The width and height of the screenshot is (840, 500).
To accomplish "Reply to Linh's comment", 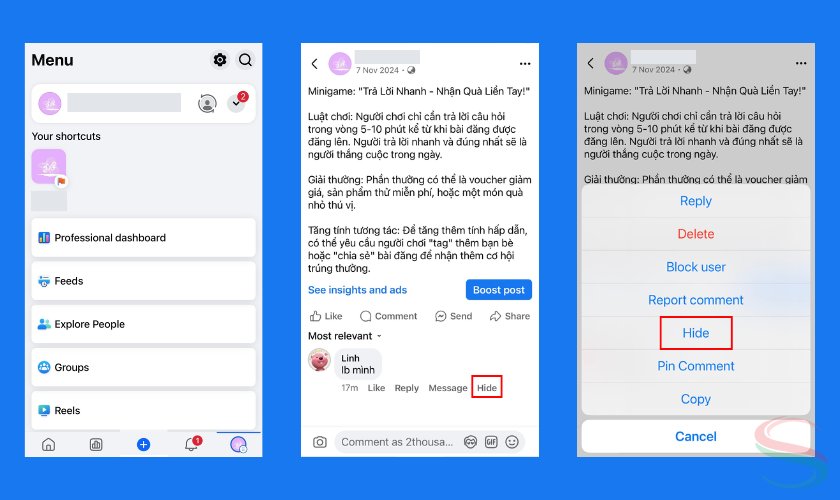I will coord(407,388).
